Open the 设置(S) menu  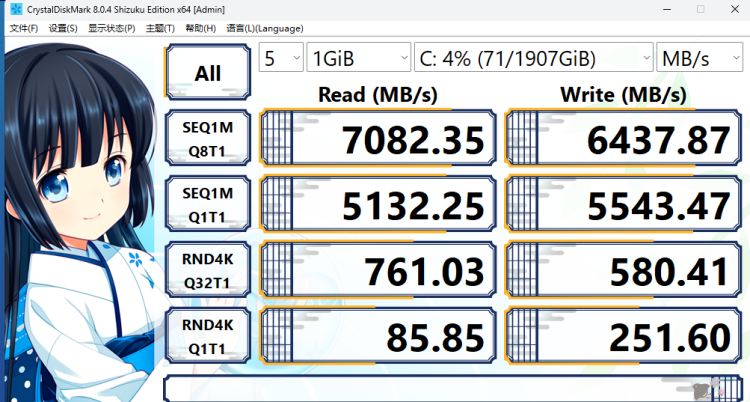click(63, 29)
